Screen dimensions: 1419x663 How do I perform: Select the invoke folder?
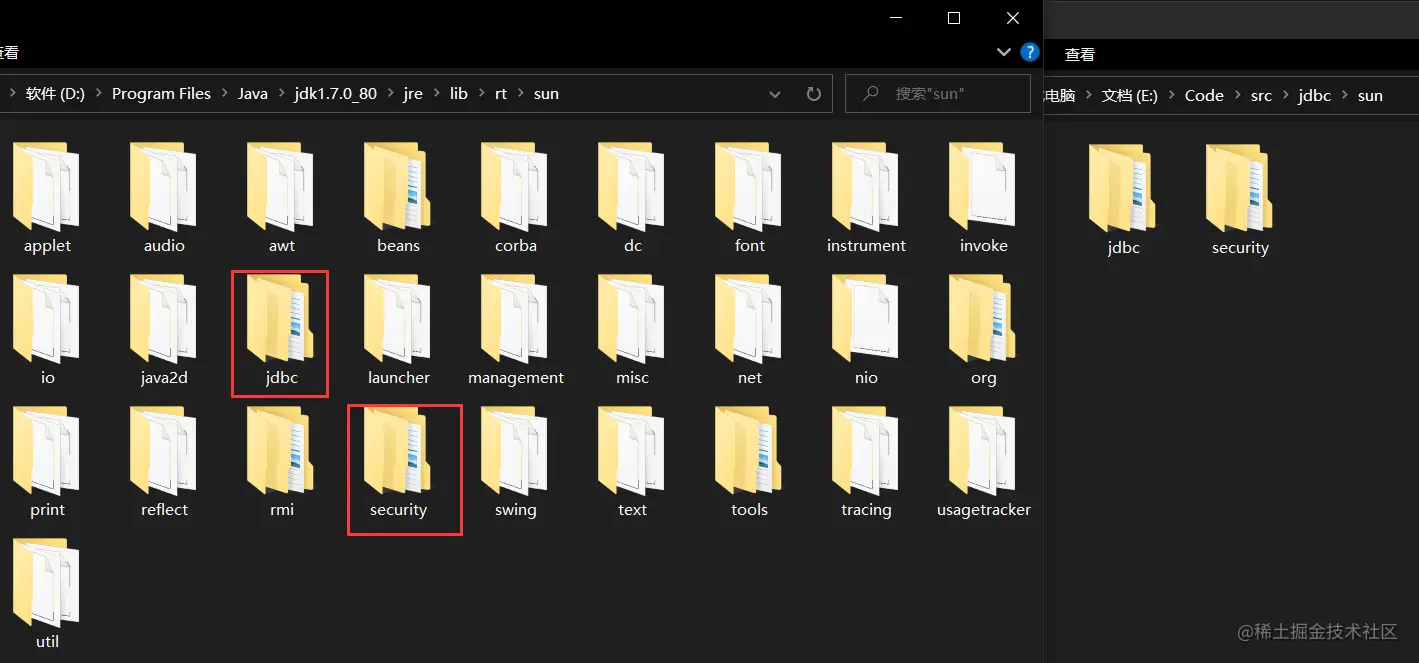(983, 198)
